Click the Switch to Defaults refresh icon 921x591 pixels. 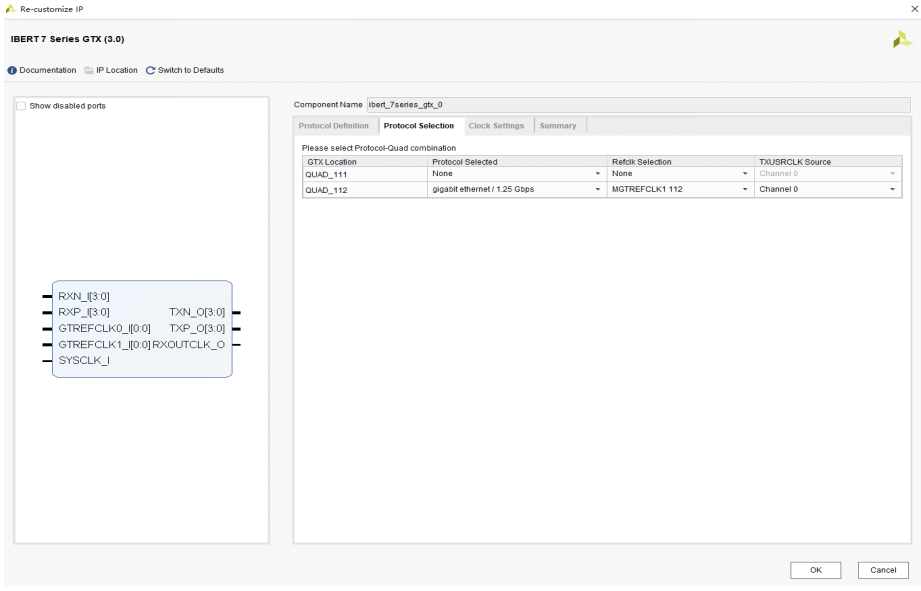150,70
